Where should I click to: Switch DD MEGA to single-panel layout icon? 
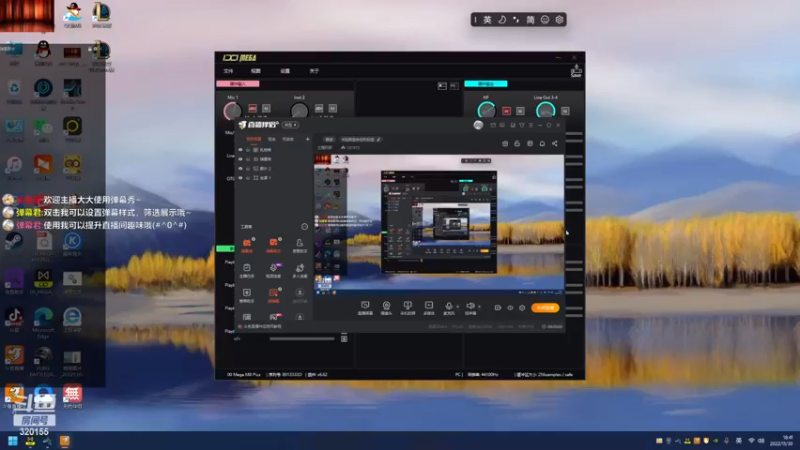(442, 86)
